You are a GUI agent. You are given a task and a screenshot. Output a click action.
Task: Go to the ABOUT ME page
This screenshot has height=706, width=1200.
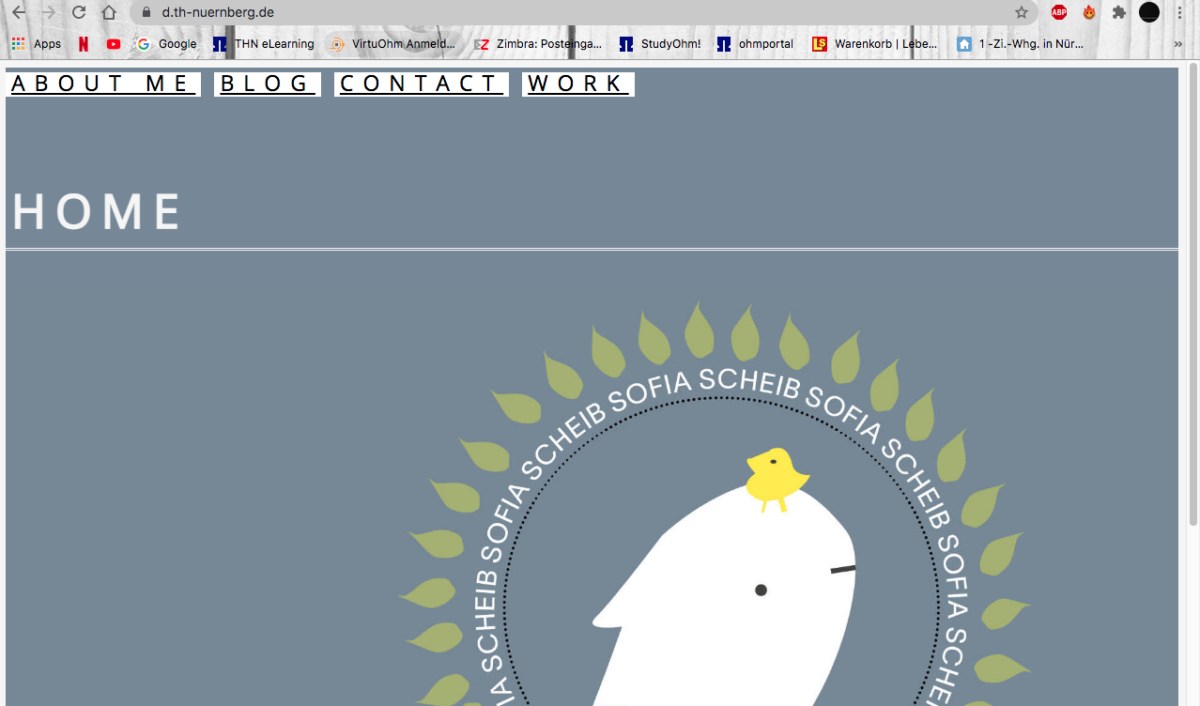103,84
